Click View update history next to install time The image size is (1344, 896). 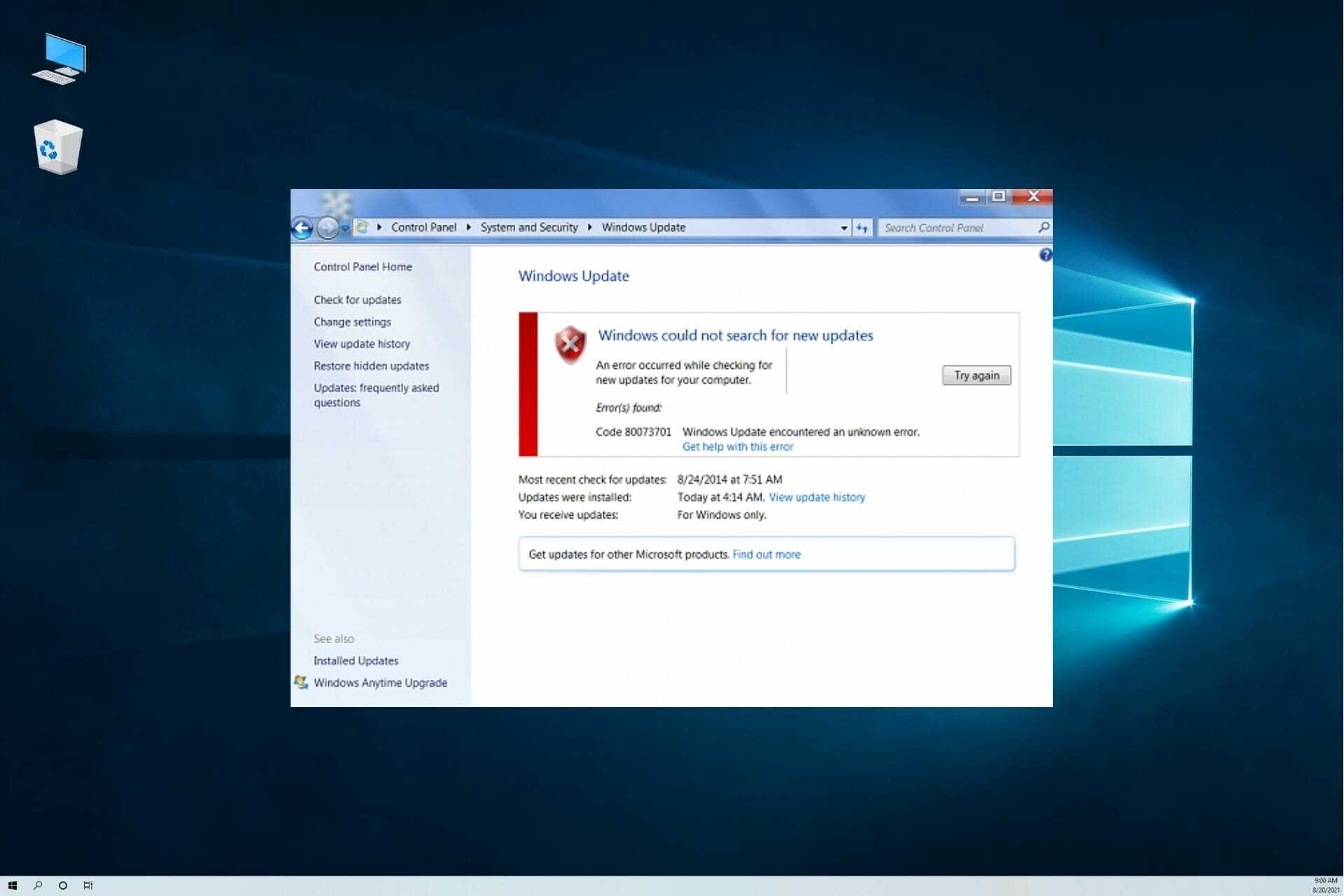point(817,498)
